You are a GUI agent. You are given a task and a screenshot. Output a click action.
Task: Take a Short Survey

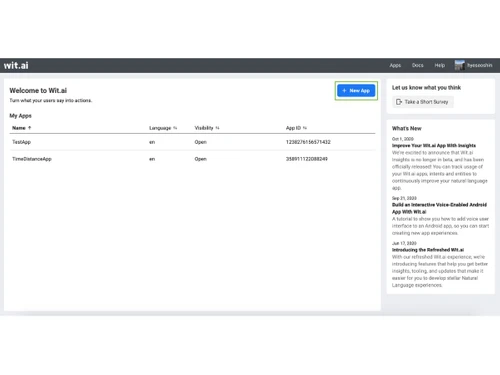point(423,102)
